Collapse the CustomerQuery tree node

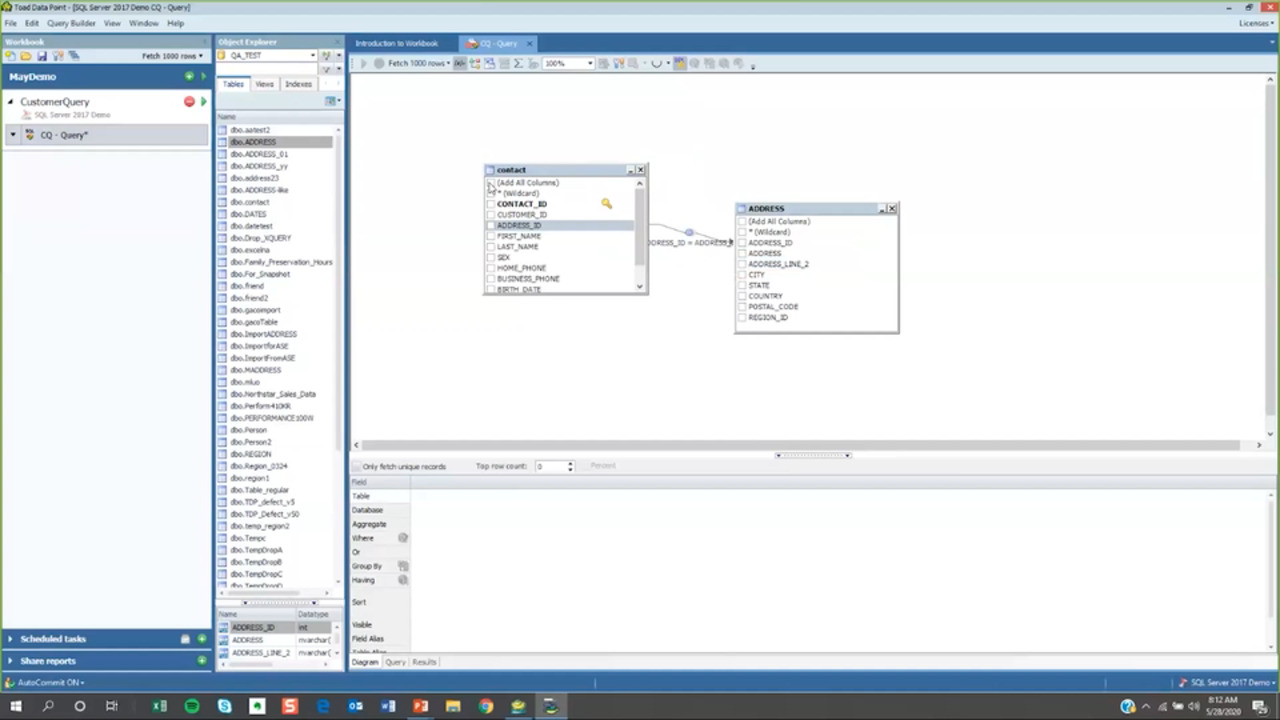[x=10, y=102]
